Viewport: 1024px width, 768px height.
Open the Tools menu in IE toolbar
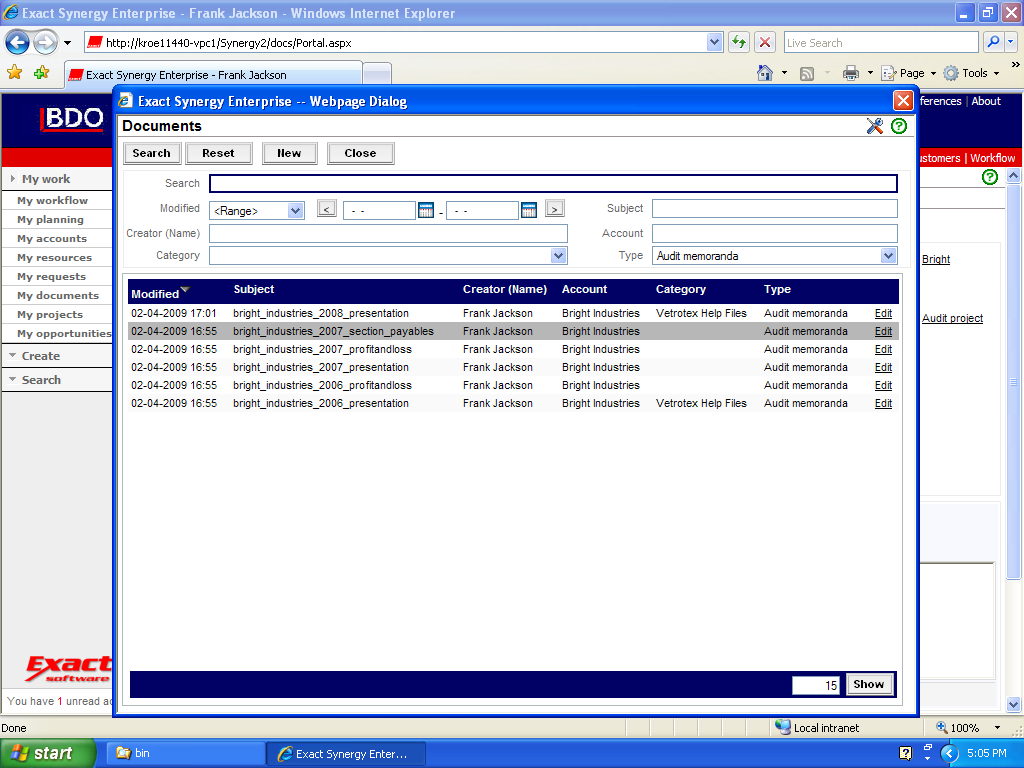[x=971, y=73]
